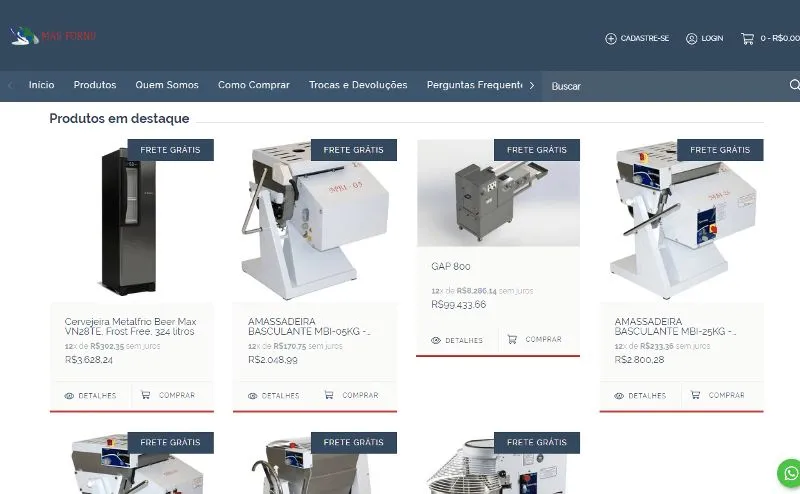
Task: Click the GAP 800 product title
Action: pos(451,266)
